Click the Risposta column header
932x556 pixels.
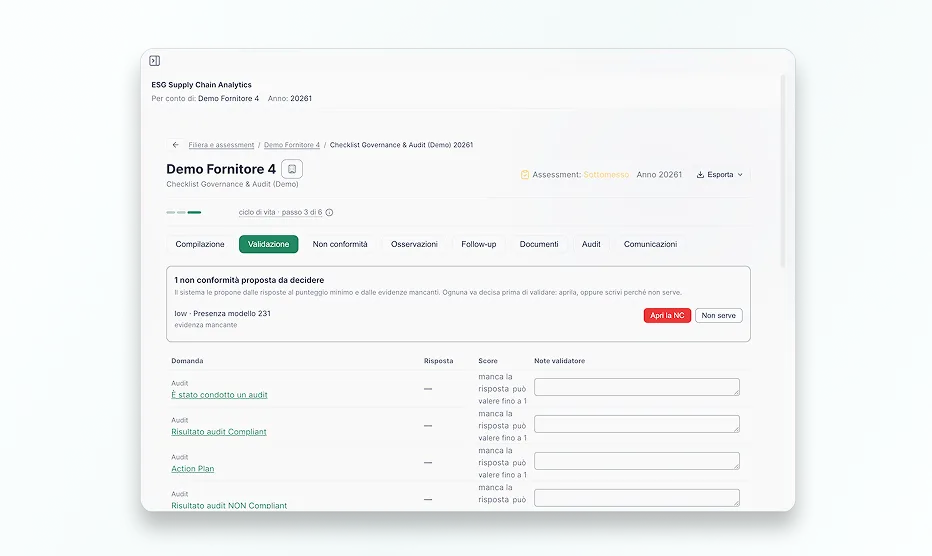pyautogui.click(x=439, y=361)
